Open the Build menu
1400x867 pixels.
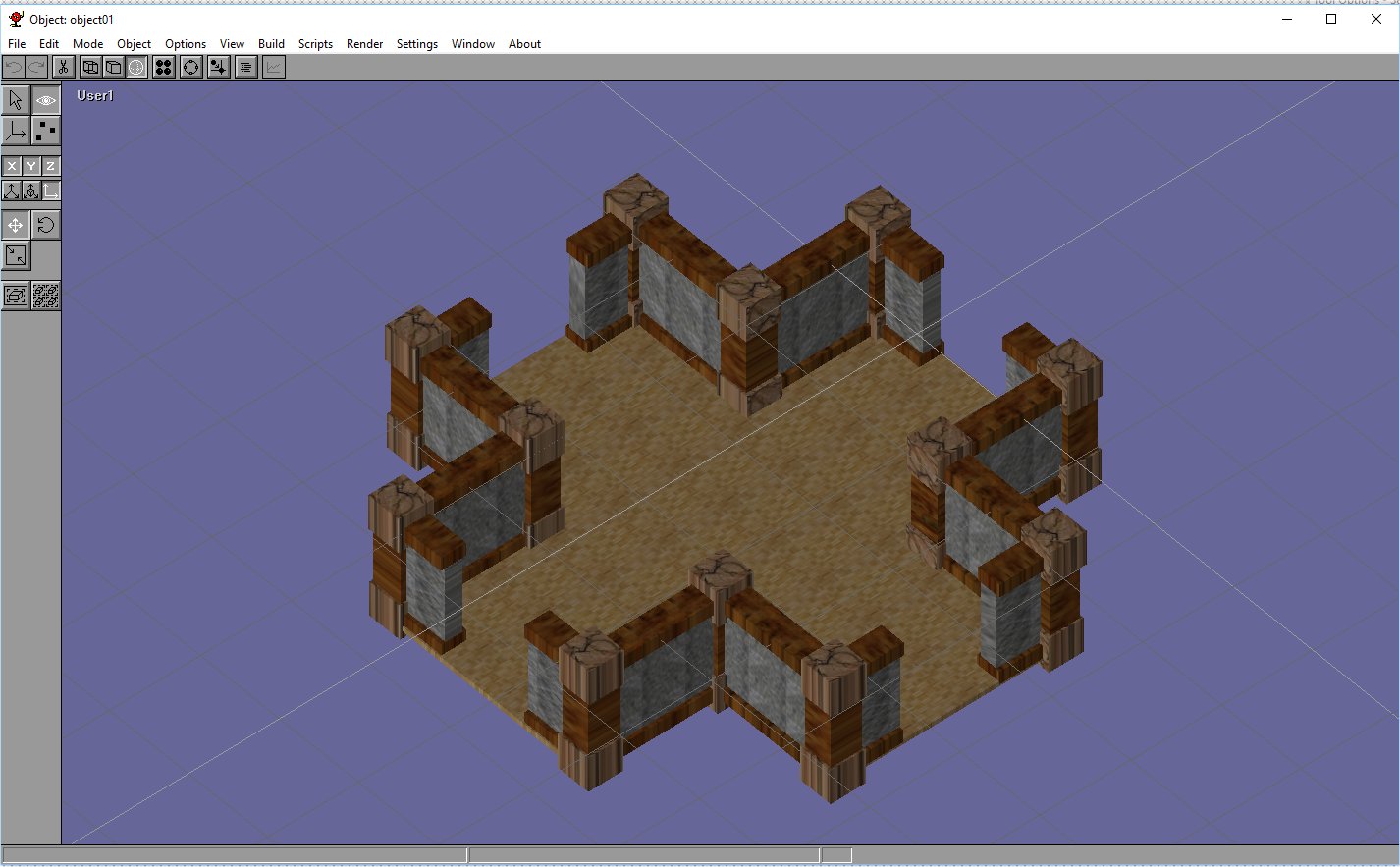click(x=271, y=44)
